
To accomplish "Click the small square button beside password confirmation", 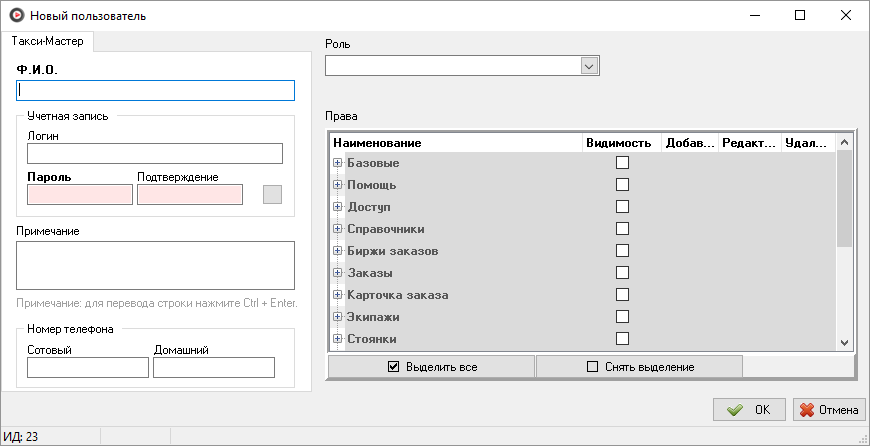I will (272, 194).
